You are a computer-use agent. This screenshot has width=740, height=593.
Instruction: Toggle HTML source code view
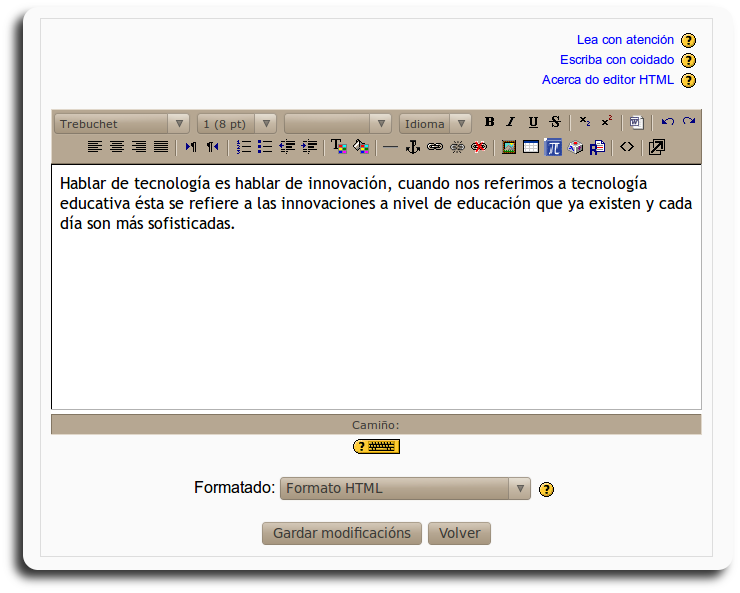(x=627, y=147)
